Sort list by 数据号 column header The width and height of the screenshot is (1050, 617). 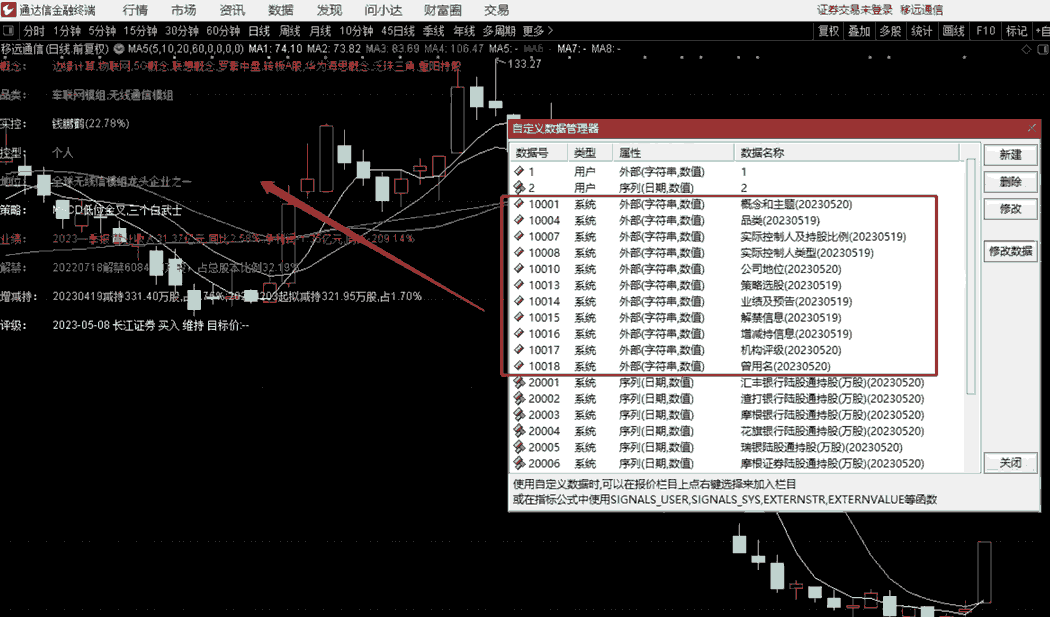pyautogui.click(x=539, y=153)
